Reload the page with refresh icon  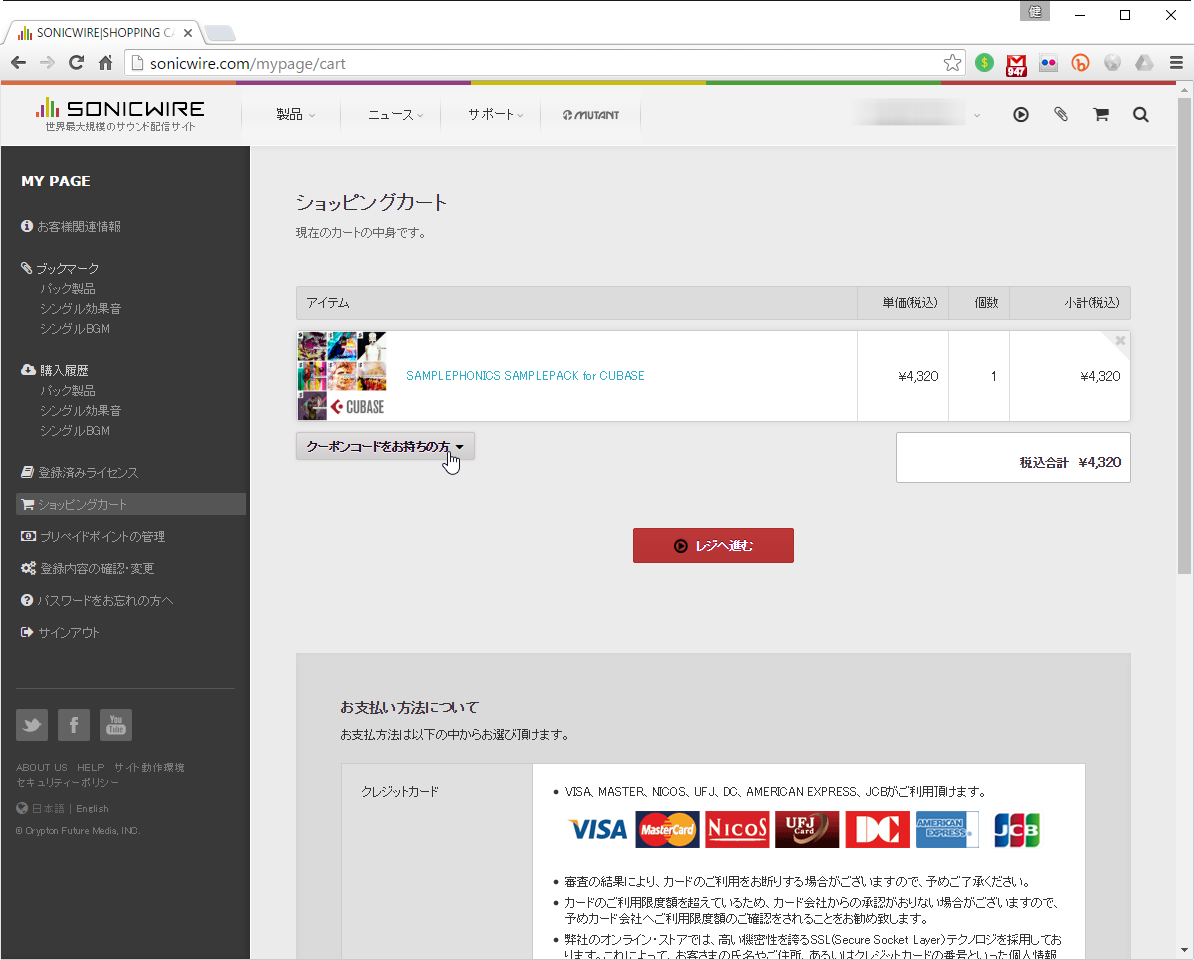[76, 63]
